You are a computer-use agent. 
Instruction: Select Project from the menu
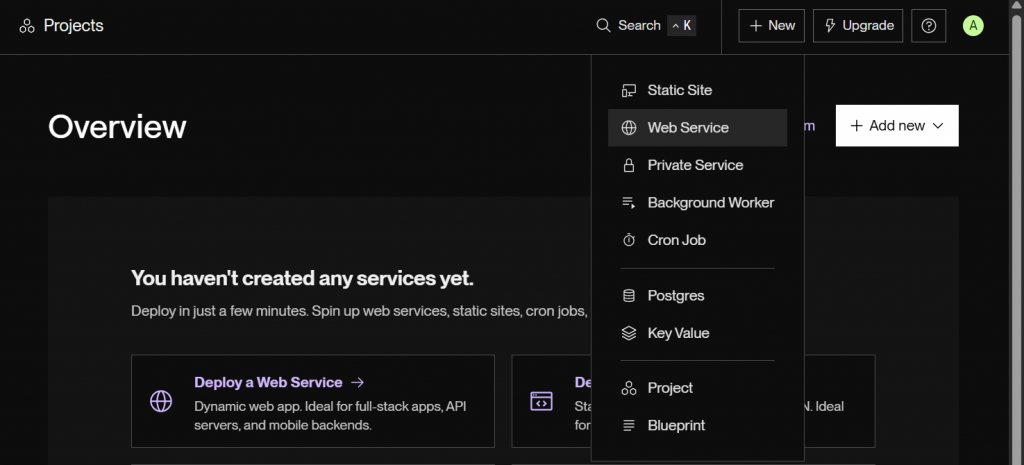click(x=670, y=388)
